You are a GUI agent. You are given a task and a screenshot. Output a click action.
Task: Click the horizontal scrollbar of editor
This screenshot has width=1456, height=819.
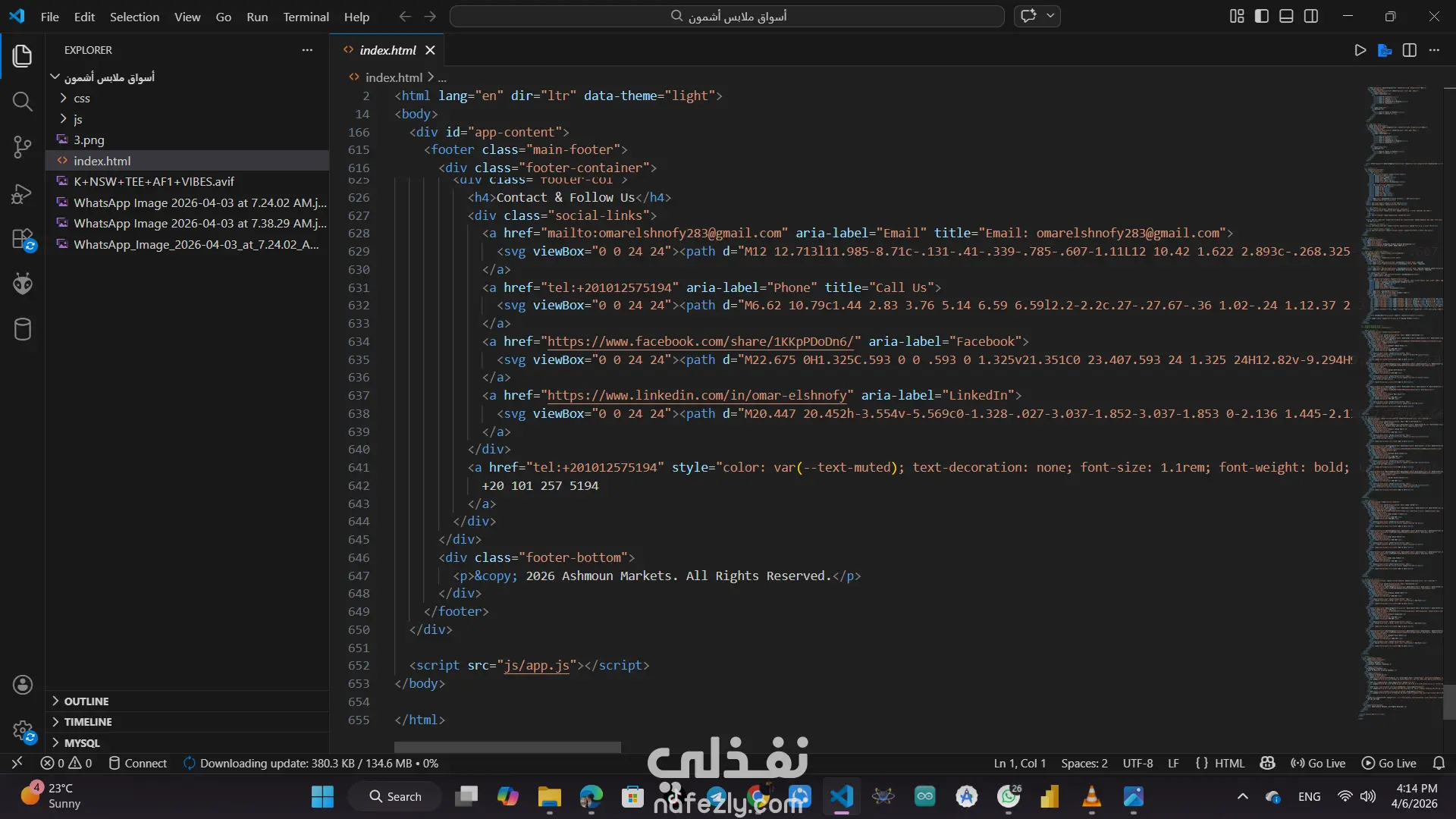(x=507, y=747)
